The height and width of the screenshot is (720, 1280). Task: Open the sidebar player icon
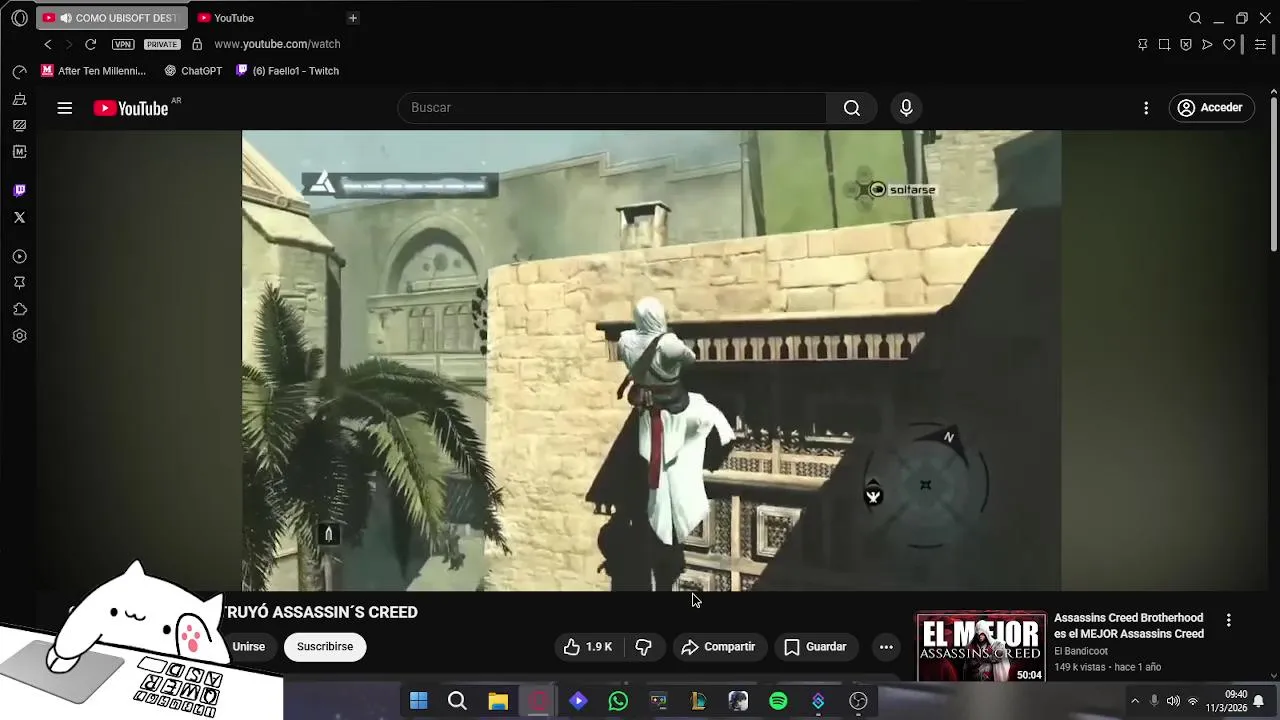pyautogui.click(x=19, y=257)
